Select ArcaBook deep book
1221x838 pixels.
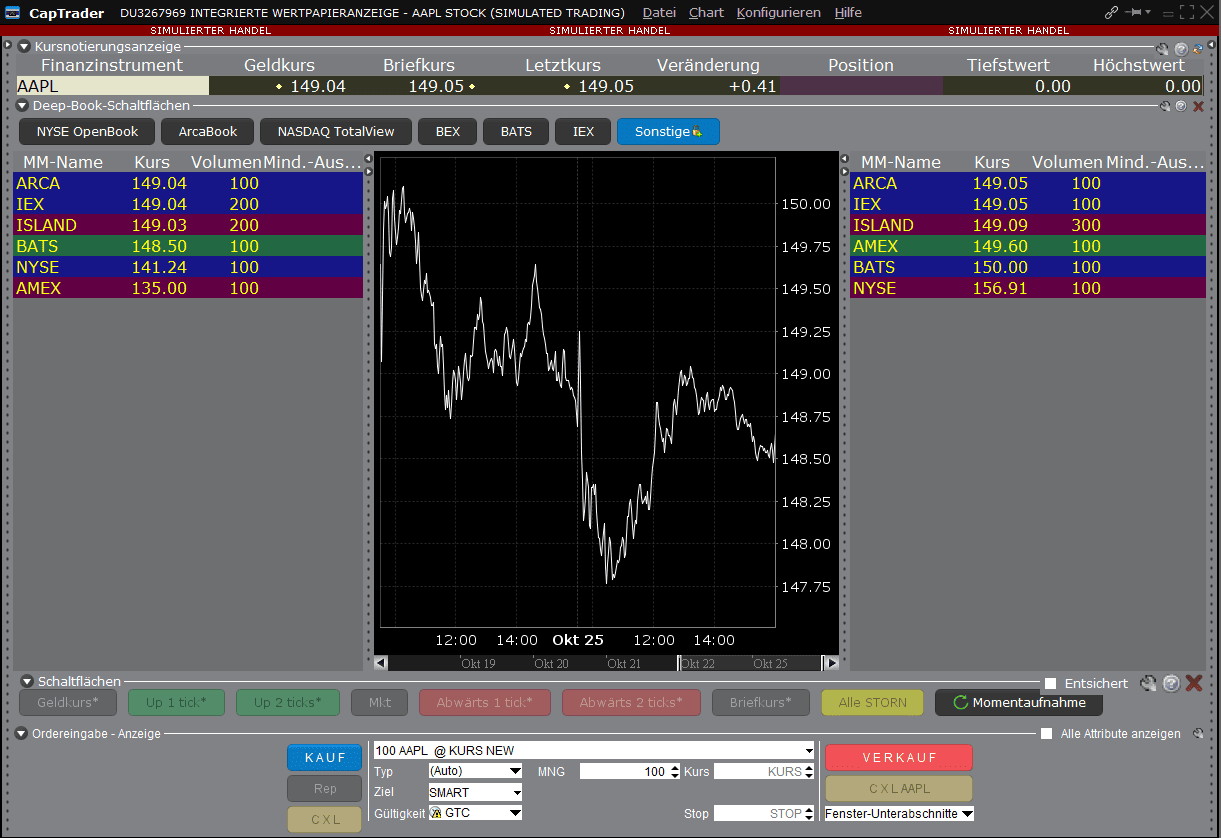pyautogui.click(x=208, y=131)
